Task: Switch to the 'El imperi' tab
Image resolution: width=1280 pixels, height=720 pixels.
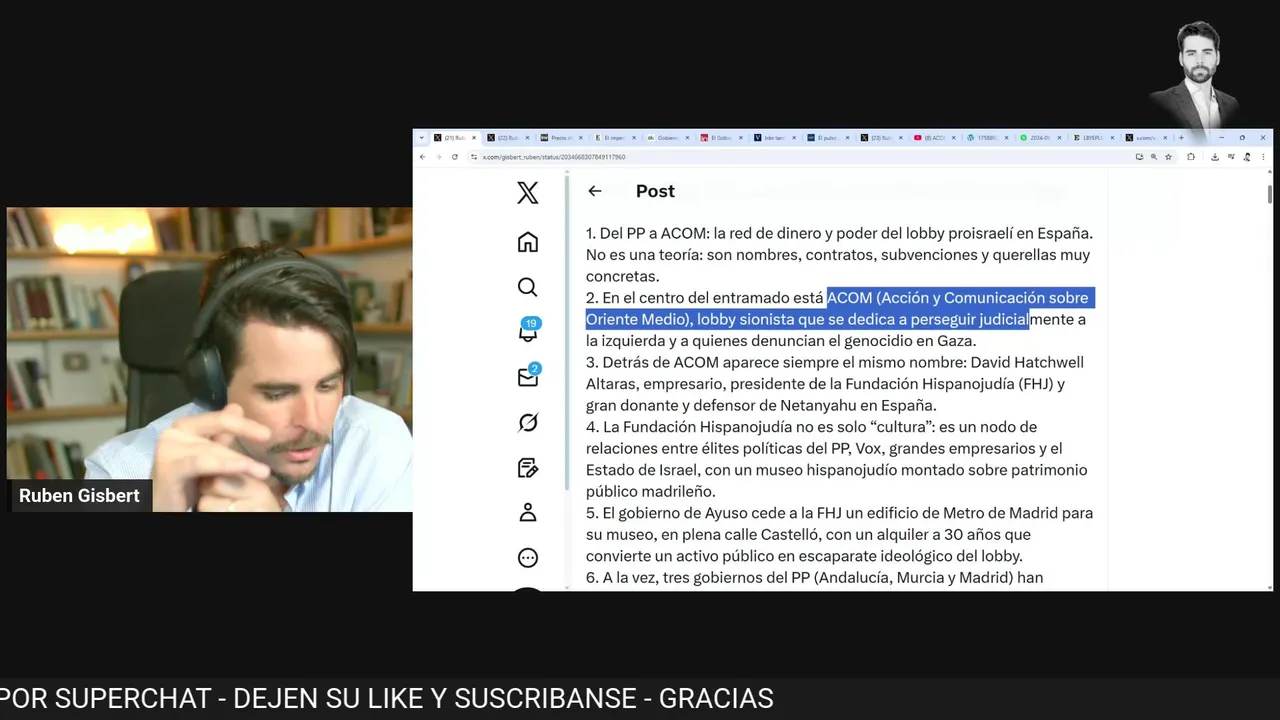Action: [615, 138]
